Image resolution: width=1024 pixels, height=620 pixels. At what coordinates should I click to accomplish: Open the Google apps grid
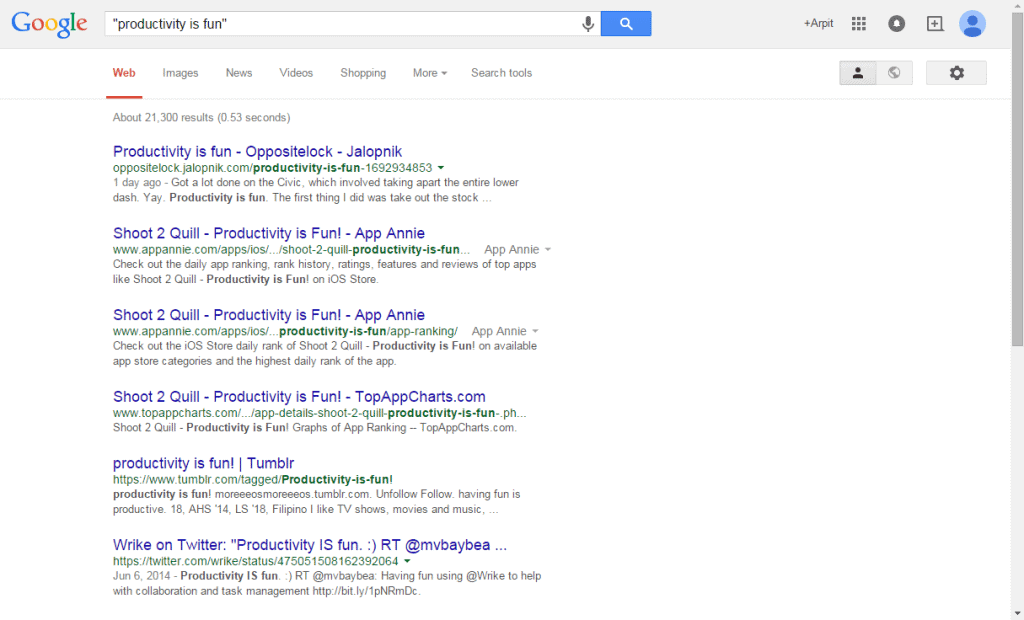(858, 22)
